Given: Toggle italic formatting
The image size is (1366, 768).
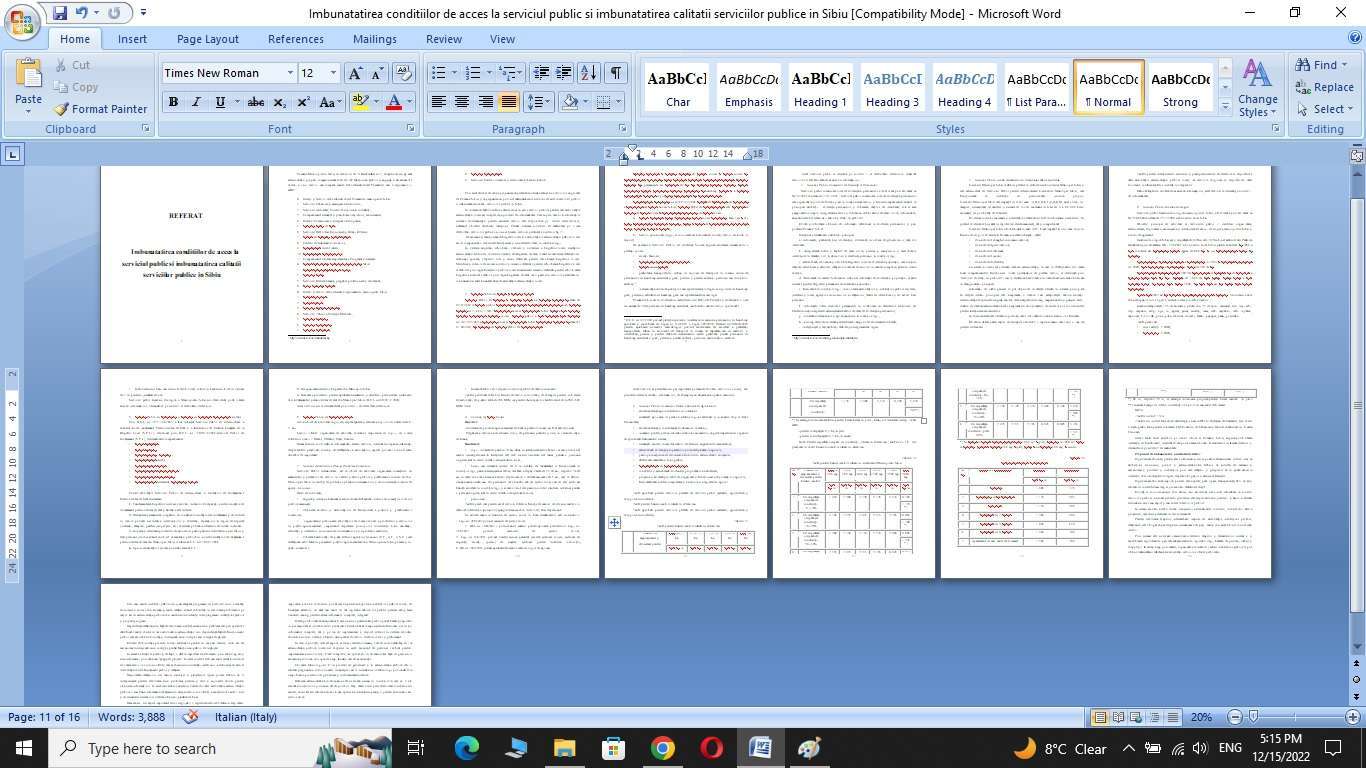Looking at the screenshot, I should 196,102.
